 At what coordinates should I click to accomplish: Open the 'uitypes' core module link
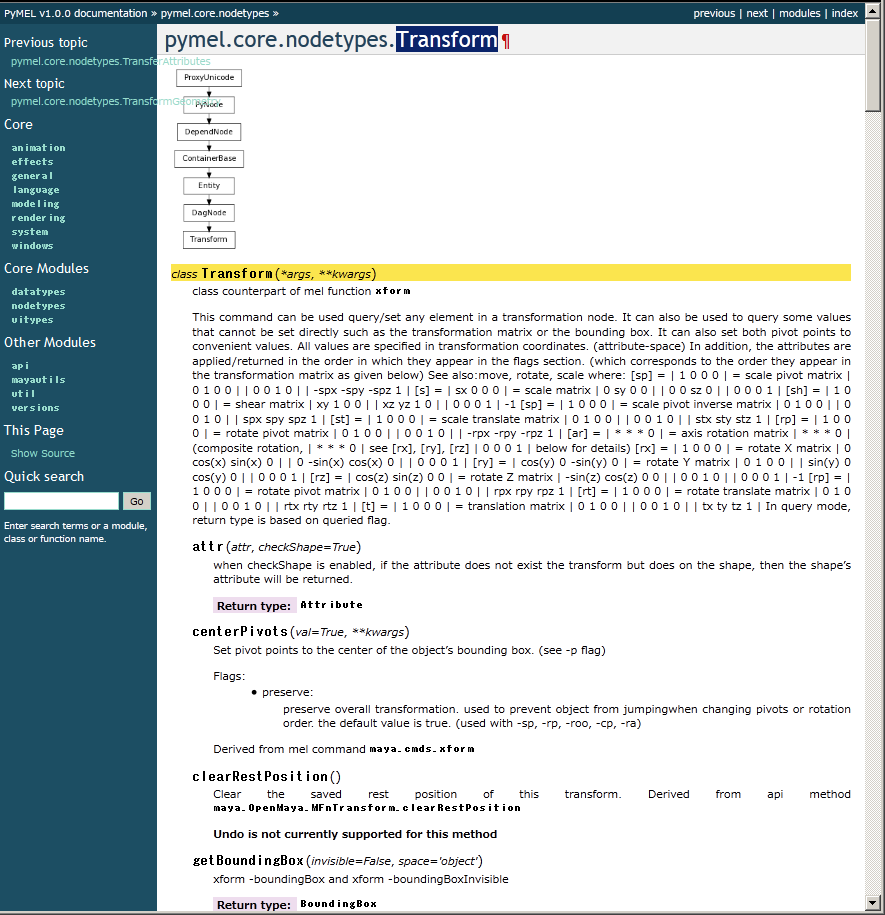click(32, 319)
